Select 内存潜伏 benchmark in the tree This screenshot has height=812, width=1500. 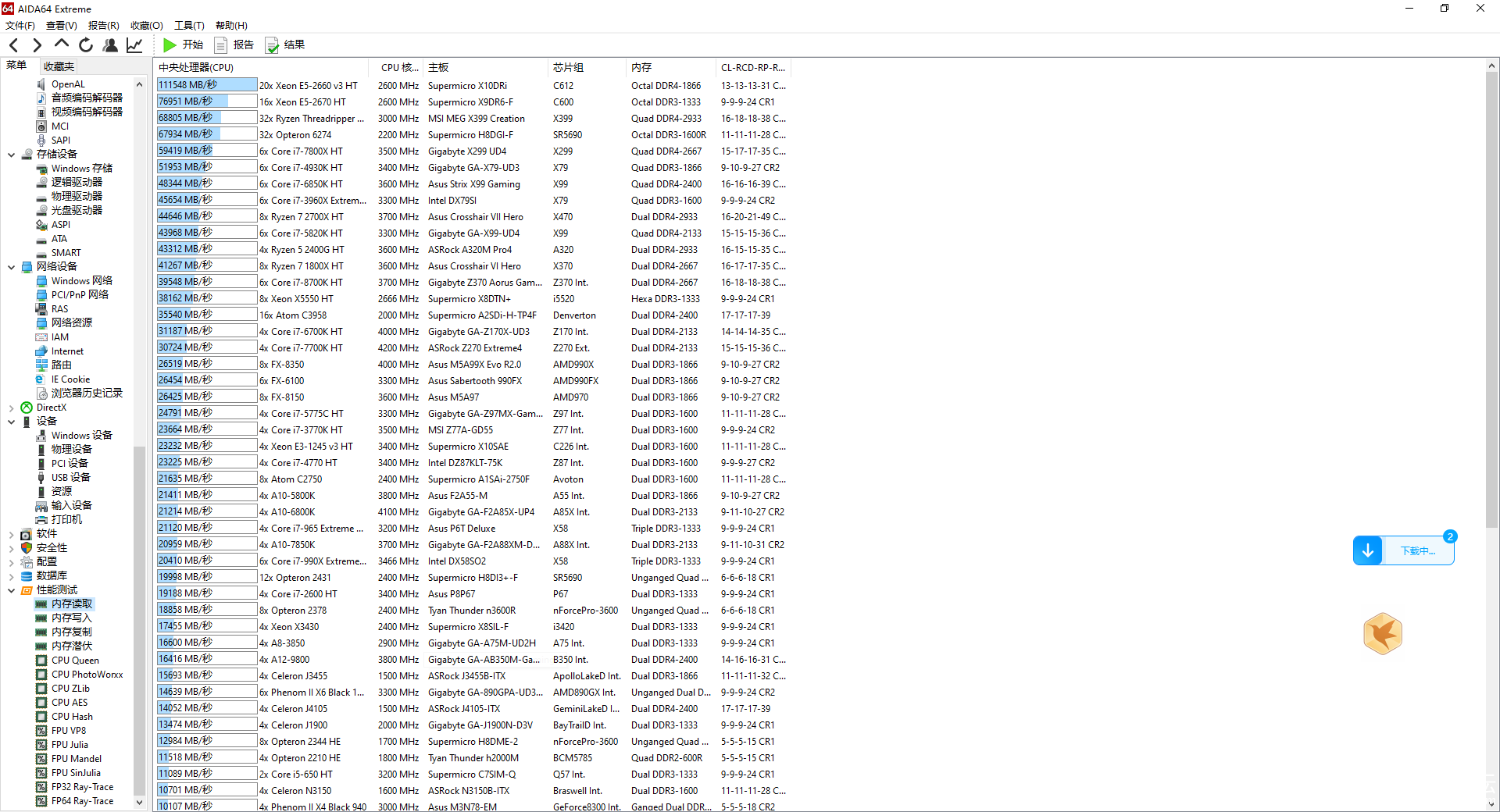(x=71, y=646)
